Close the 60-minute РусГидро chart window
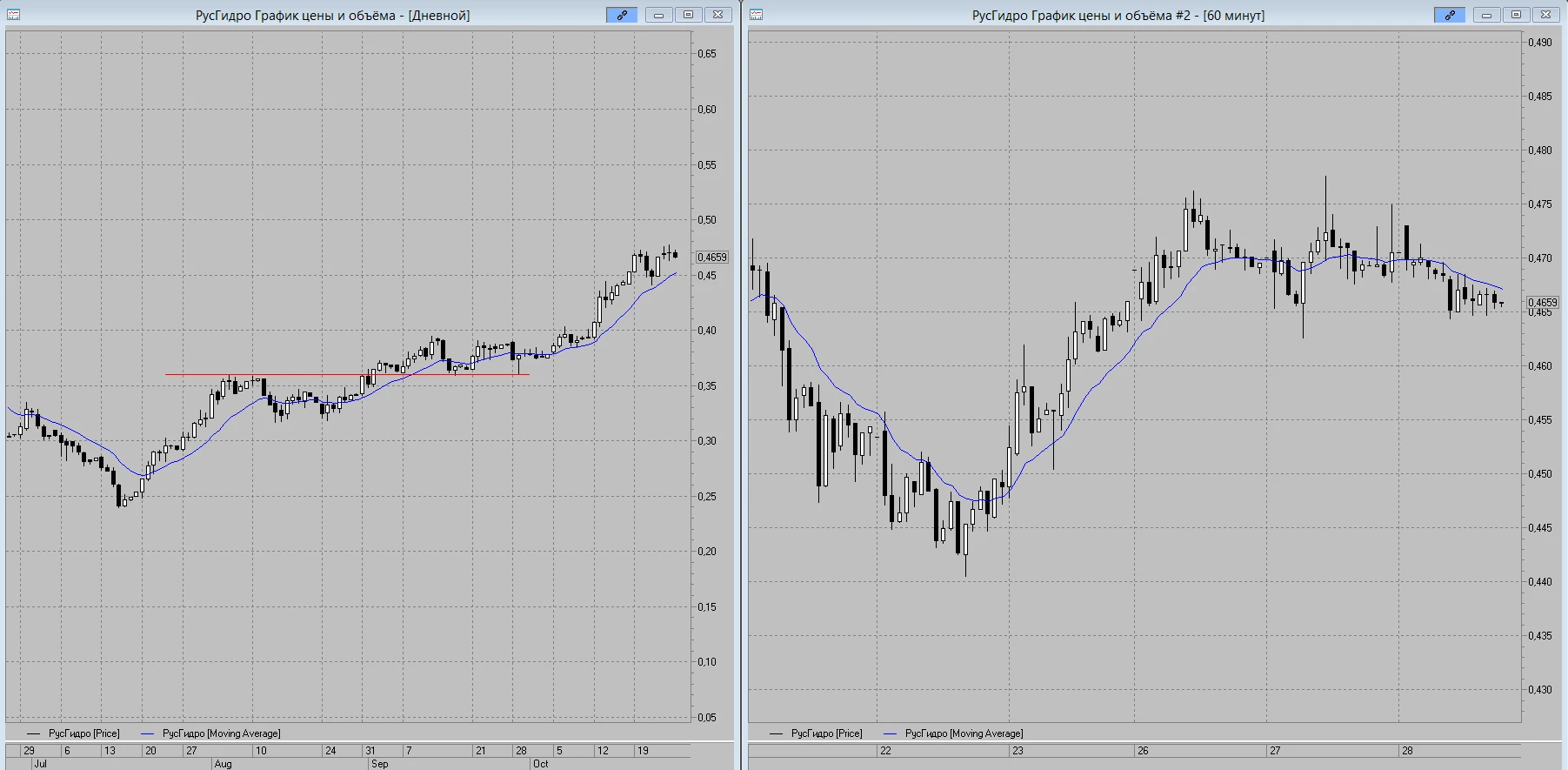The height and width of the screenshot is (770, 1568). pos(1545,15)
